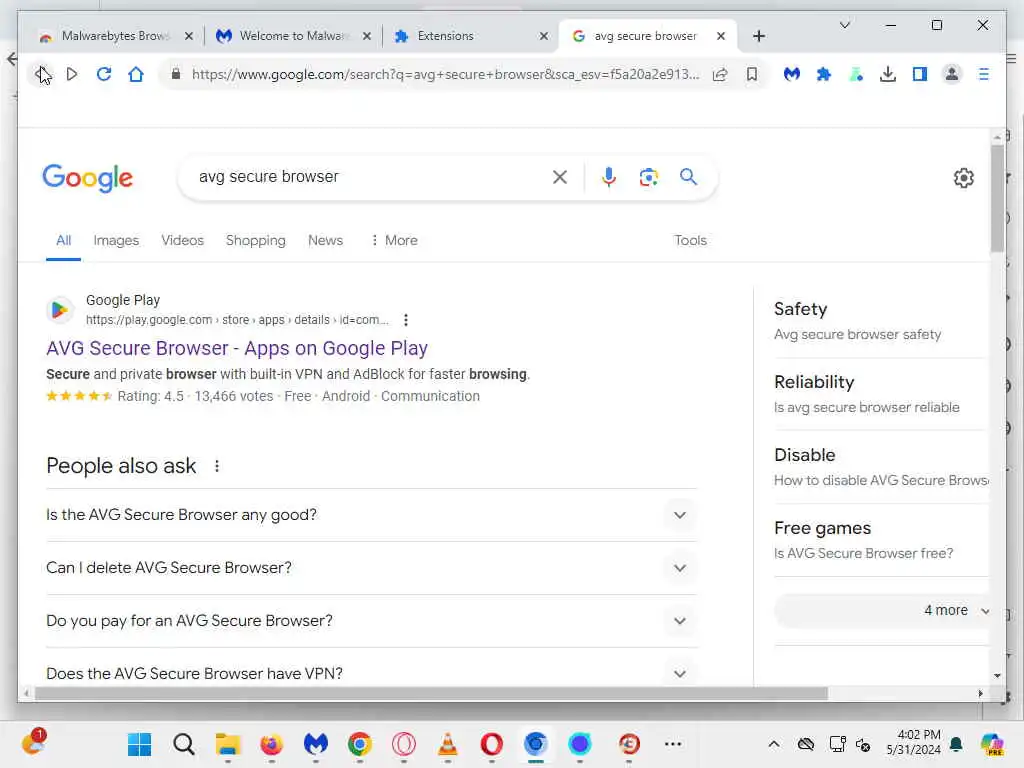The width and height of the screenshot is (1024, 768).
Task: Search by image with Lens icon
Action: [648, 177]
